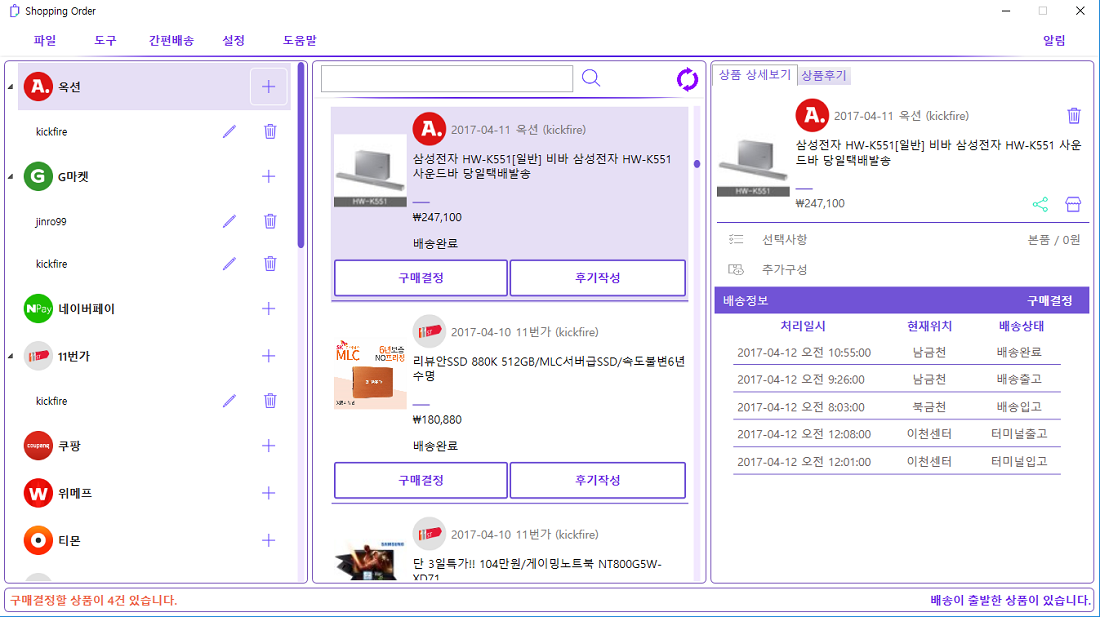Switch to the 상품 상세보기 tab

click(x=755, y=75)
